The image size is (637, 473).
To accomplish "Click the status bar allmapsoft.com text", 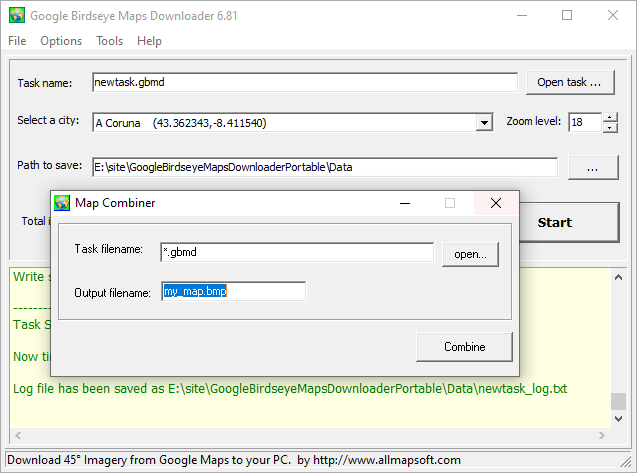I will [x=387, y=460].
